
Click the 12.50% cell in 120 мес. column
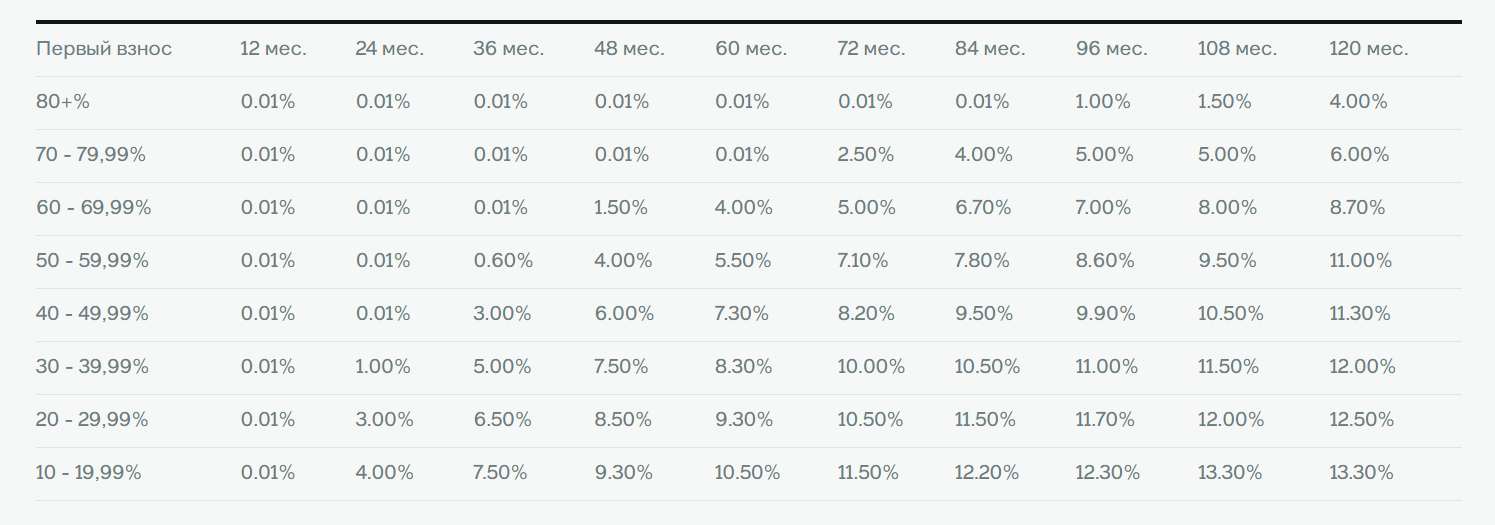coord(1362,420)
